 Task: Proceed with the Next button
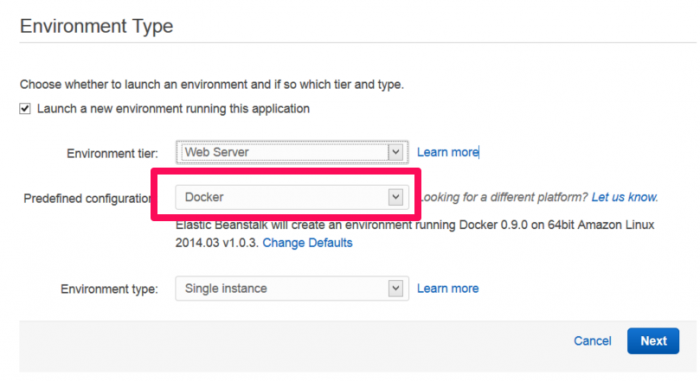pyautogui.click(x=653, y=341)
